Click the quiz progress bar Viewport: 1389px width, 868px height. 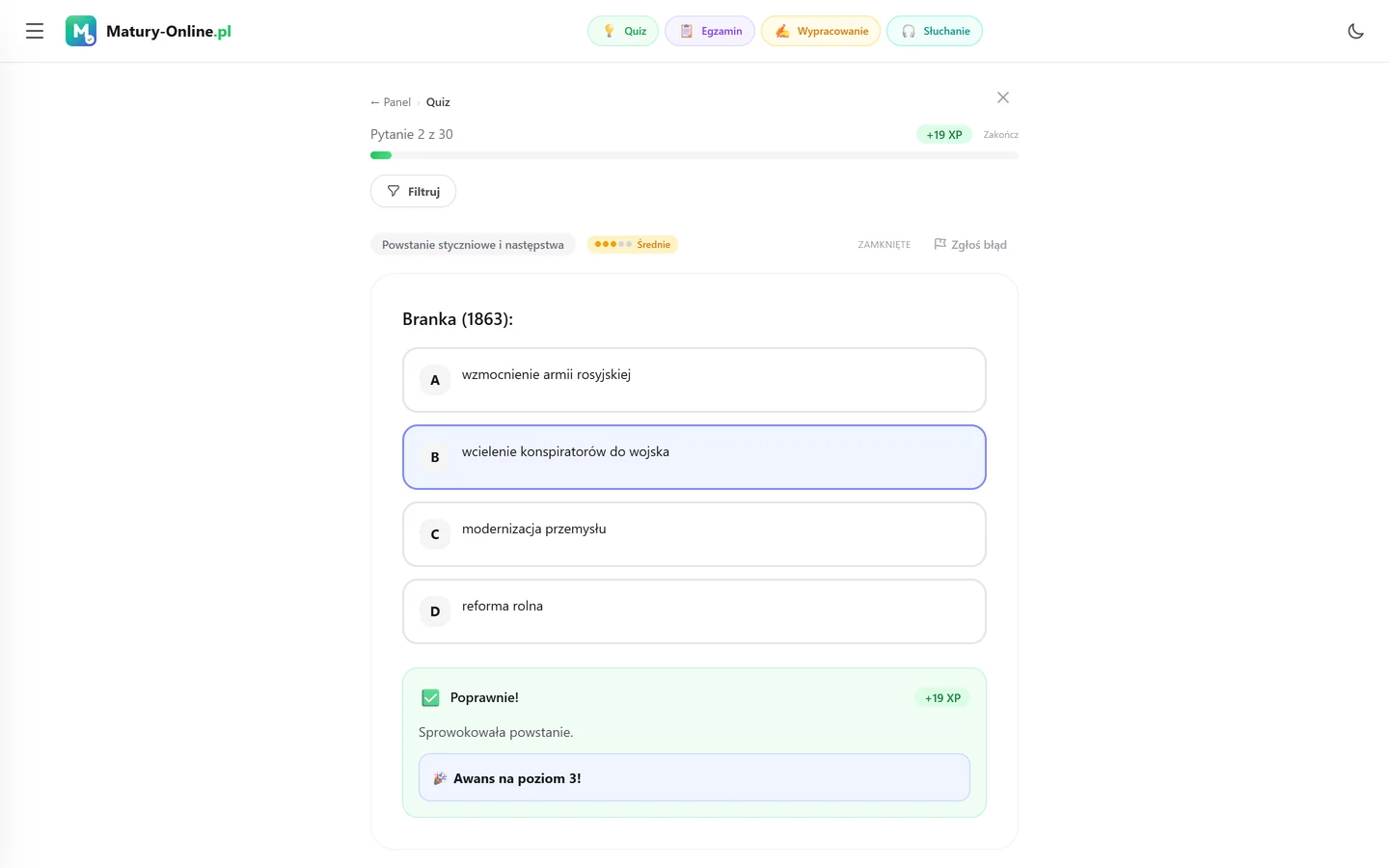[x=694, y=155]
